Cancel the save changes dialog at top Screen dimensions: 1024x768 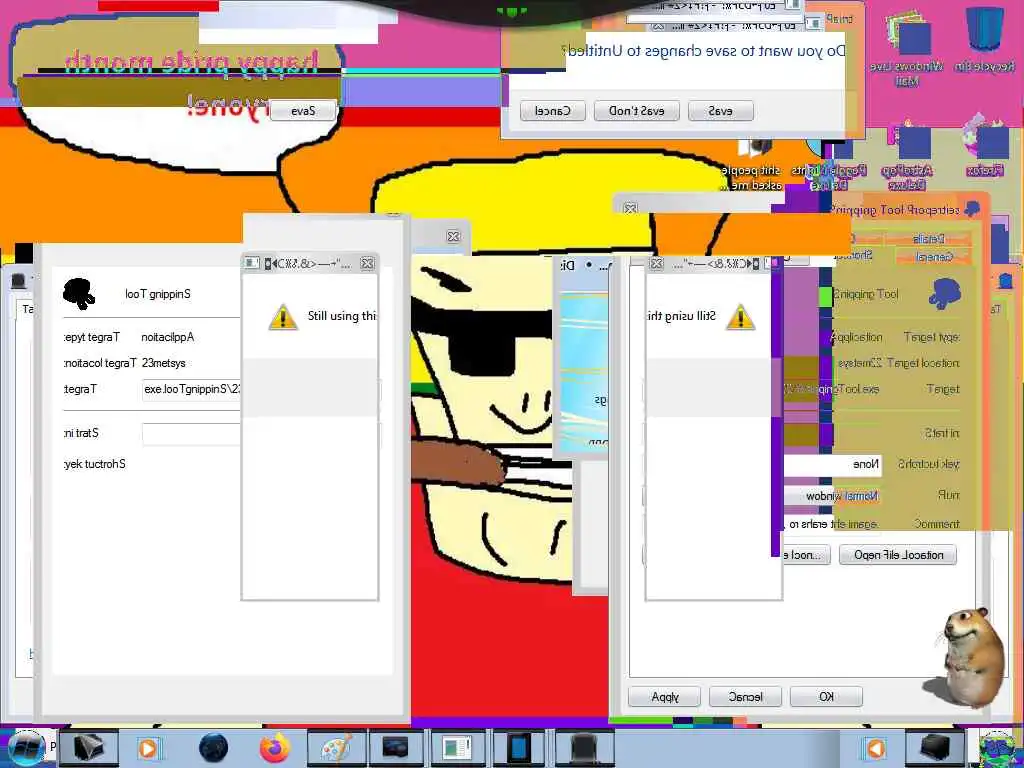click(x=552, y=111)
